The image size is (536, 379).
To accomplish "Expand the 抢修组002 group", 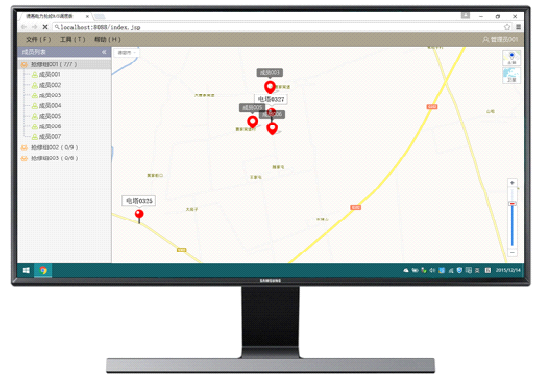I will (50, 147).
